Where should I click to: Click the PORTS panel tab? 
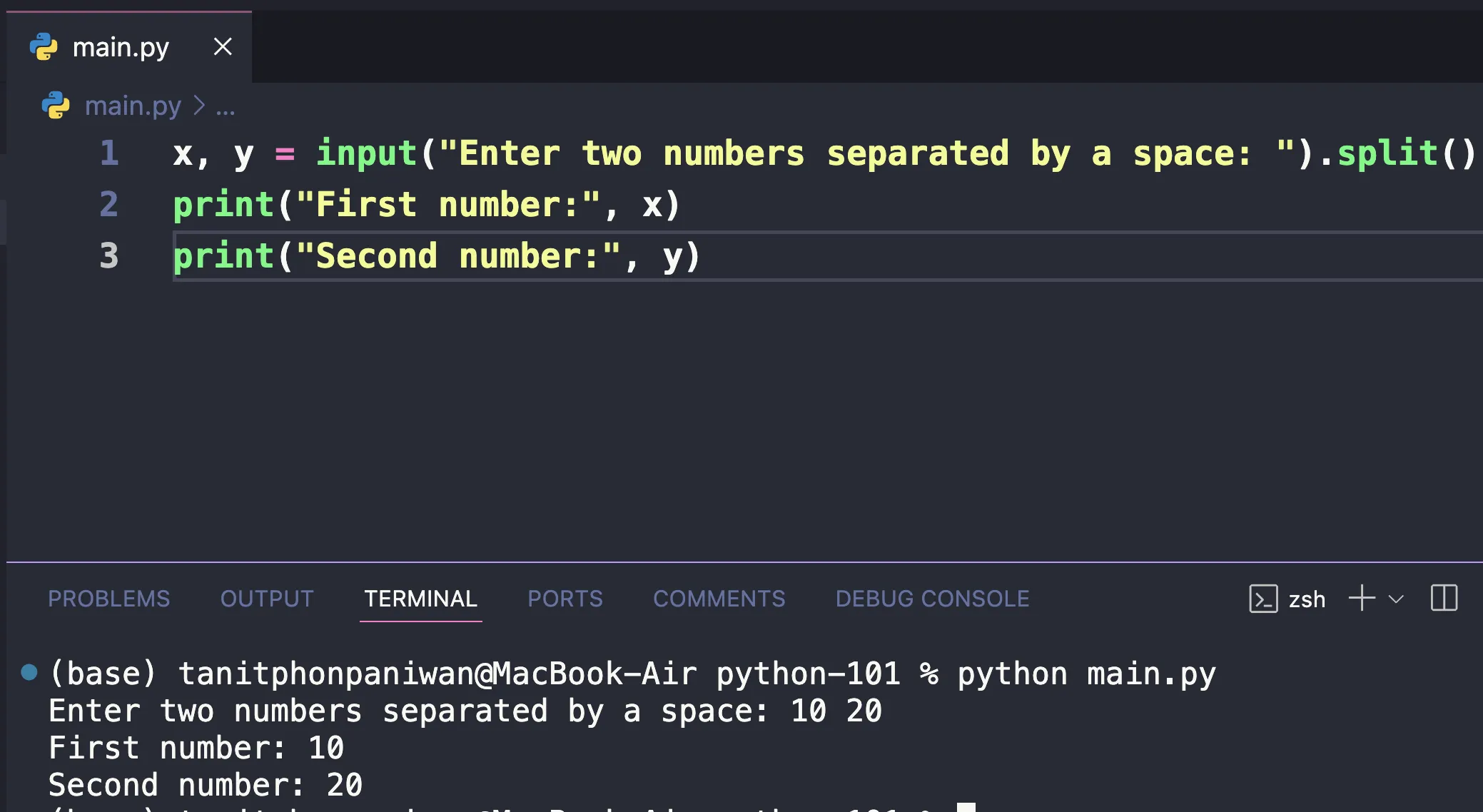point(565,597)
